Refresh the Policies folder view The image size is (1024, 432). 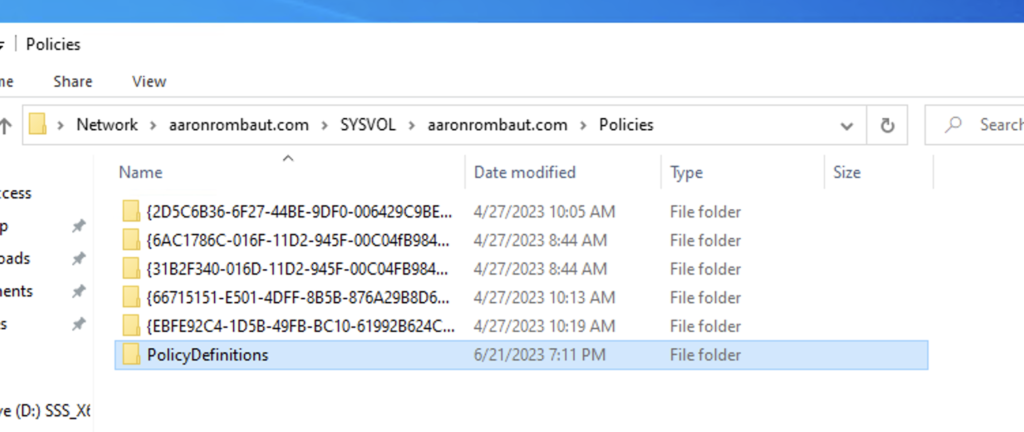886,125
